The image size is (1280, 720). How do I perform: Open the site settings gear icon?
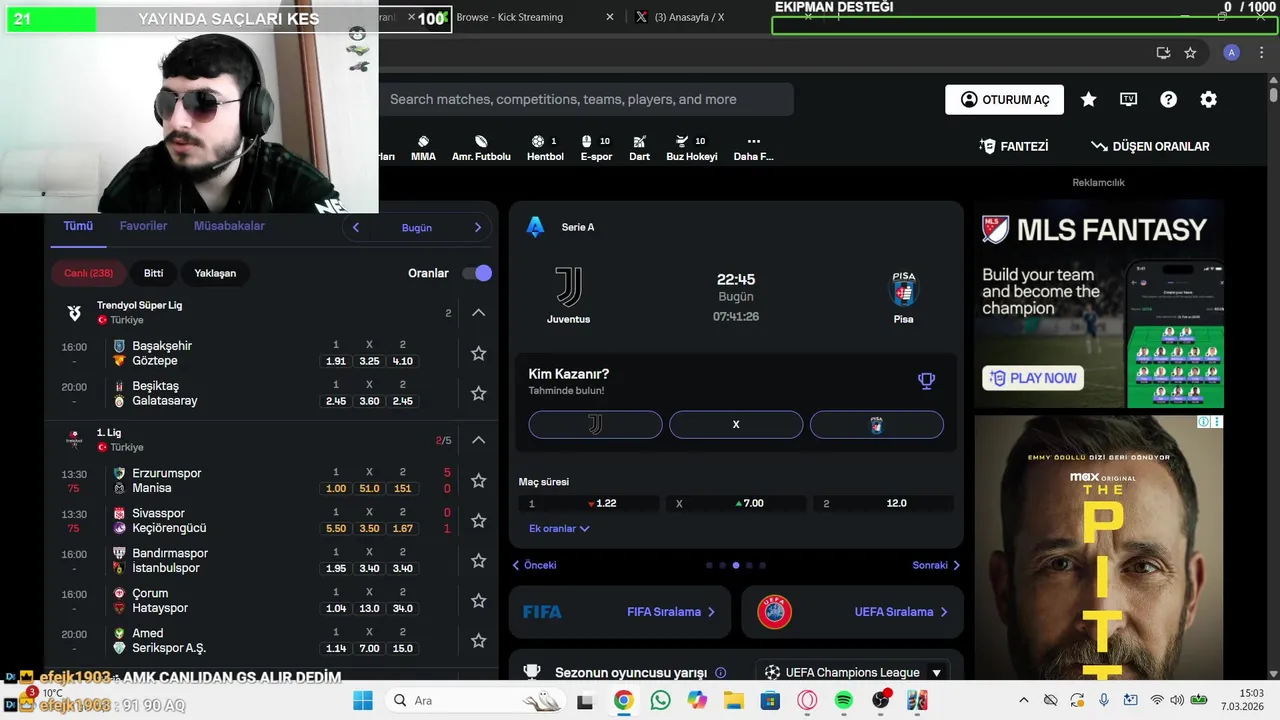1208,99
